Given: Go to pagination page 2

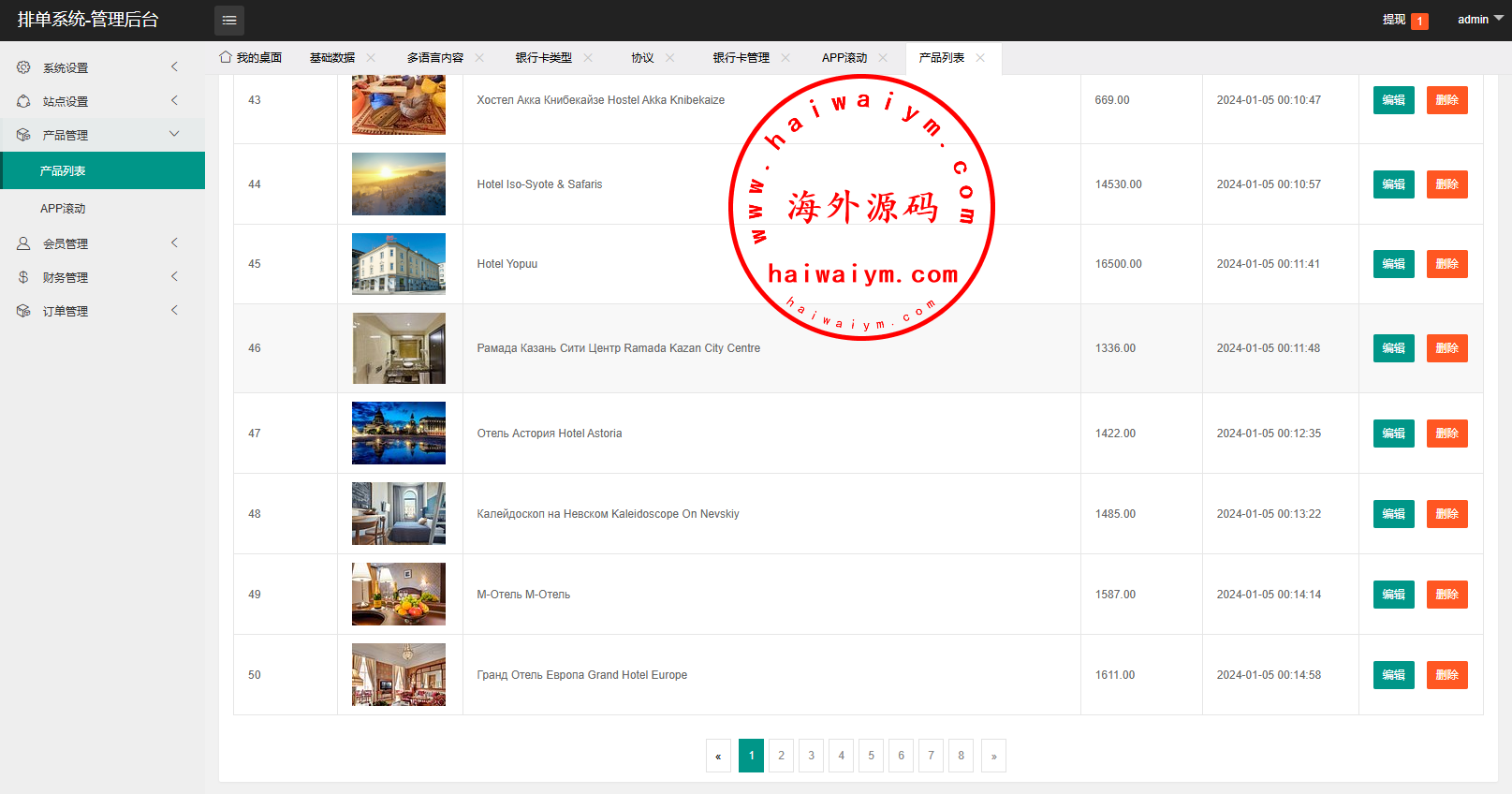Looking at the screenshot, I should (782, 756).
